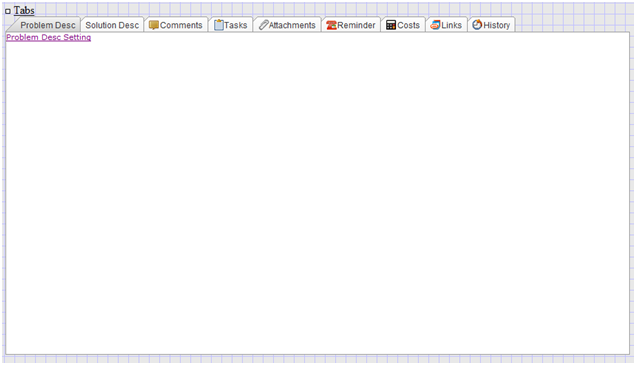The height and width of the screenshot is (365, 636).
Task: Open the Tasks tab label
Action: pos(236,25)
